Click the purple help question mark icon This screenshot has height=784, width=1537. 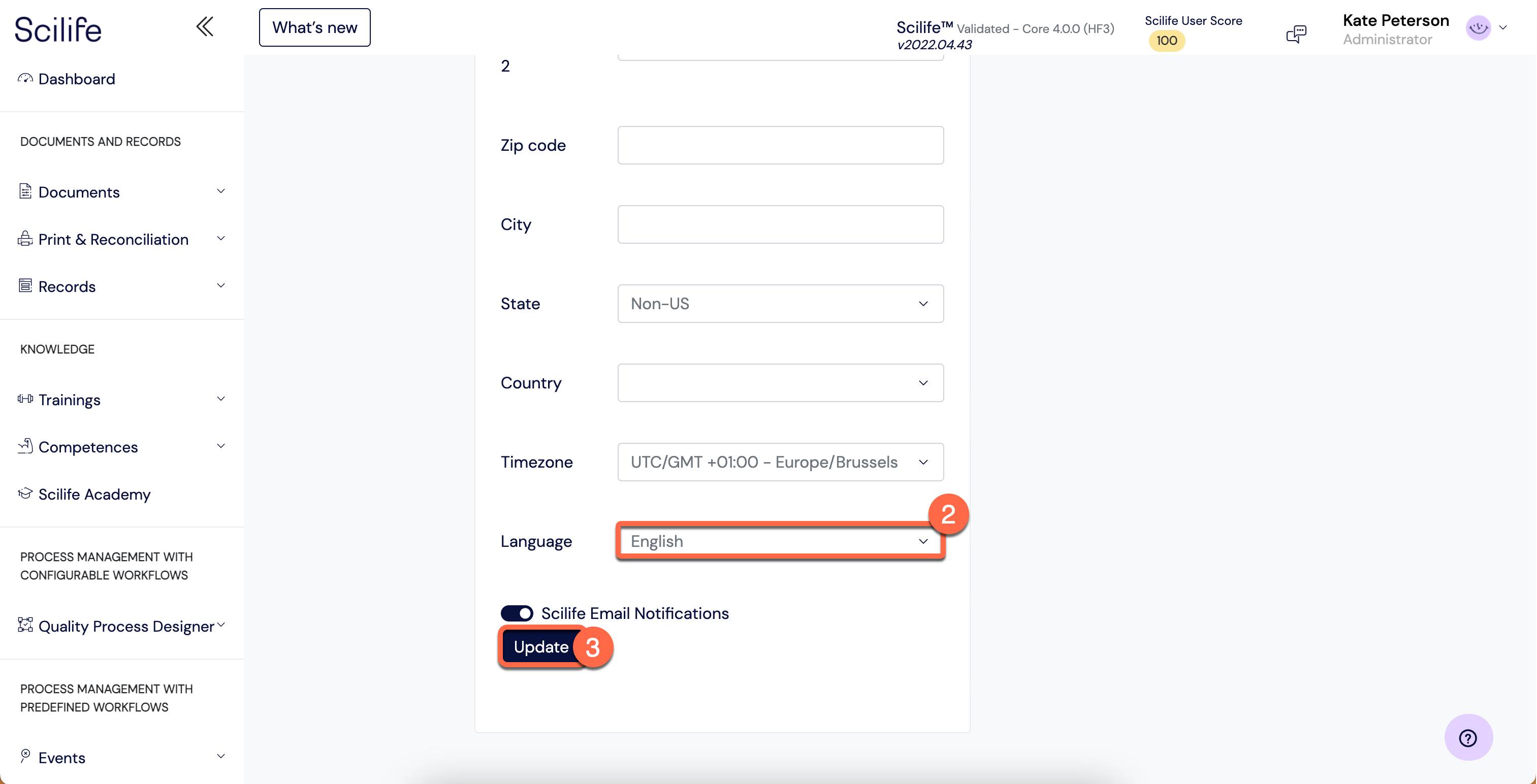click(1467, 737)
